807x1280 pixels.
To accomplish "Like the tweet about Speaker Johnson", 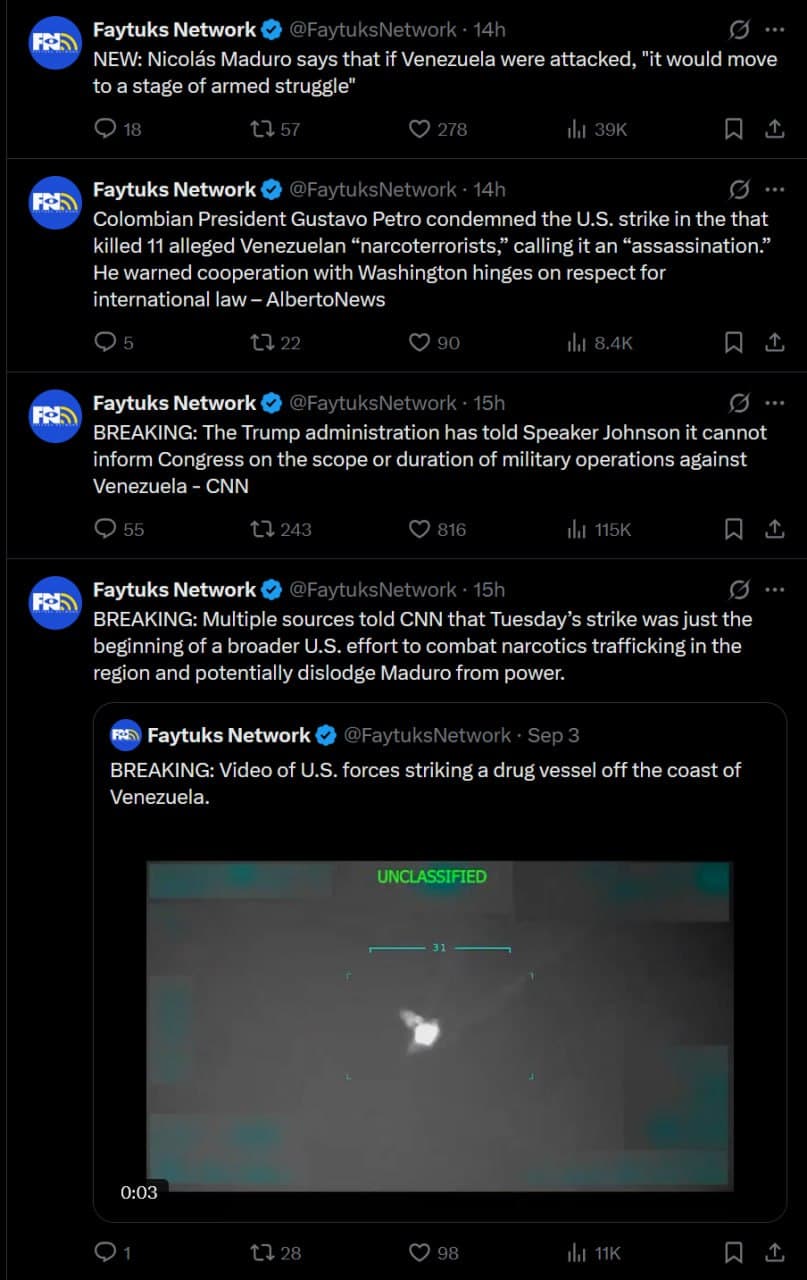I will [x=419, y=529].
